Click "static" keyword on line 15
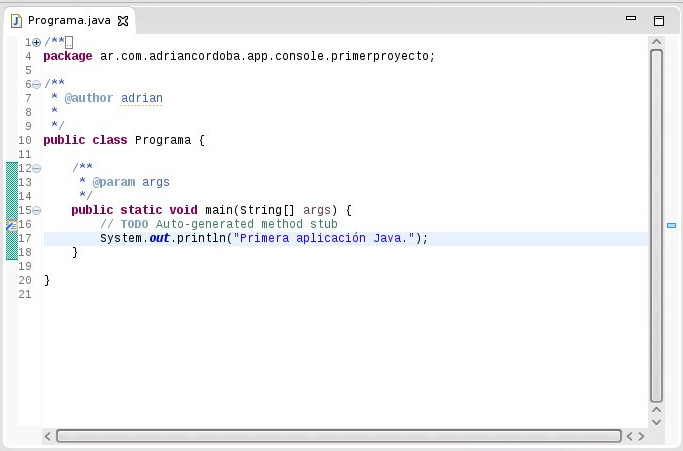Screen dimensions: 683x451 [141, 210]
